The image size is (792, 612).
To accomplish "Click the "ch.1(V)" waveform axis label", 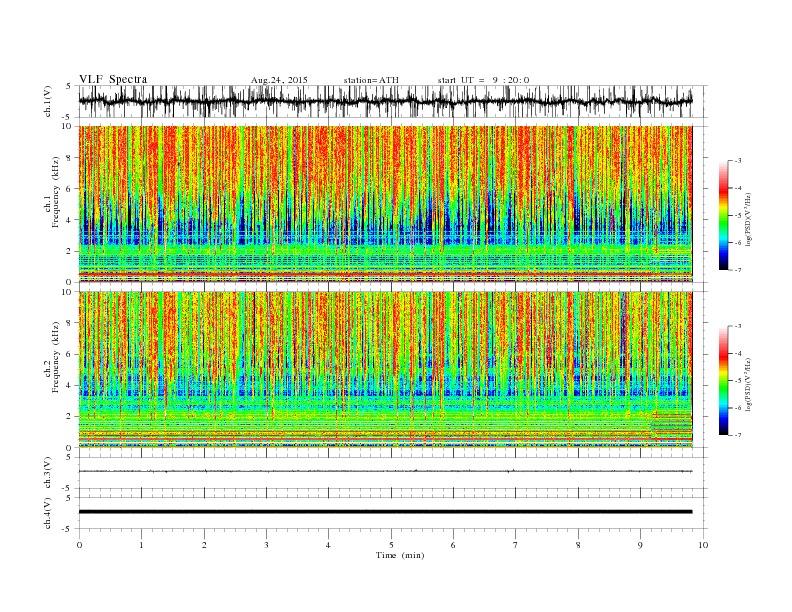I will 48,101.
